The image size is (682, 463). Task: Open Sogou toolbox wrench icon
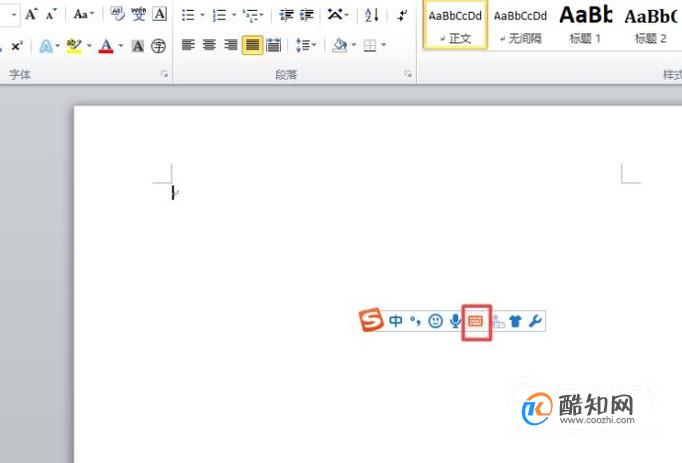[x=535, y=321]
